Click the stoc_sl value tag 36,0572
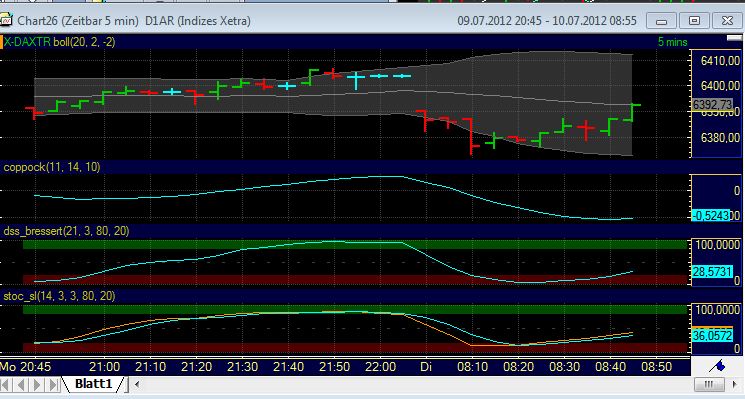 pos(712,336)
